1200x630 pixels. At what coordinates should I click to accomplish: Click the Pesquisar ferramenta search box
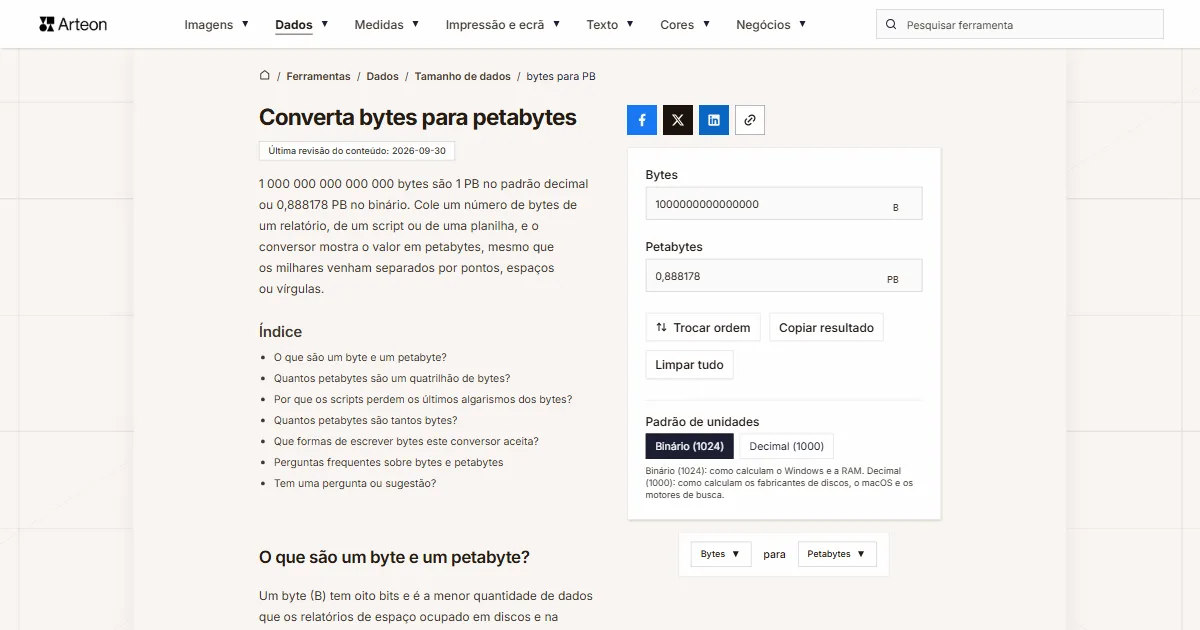tap(1020, 25)
